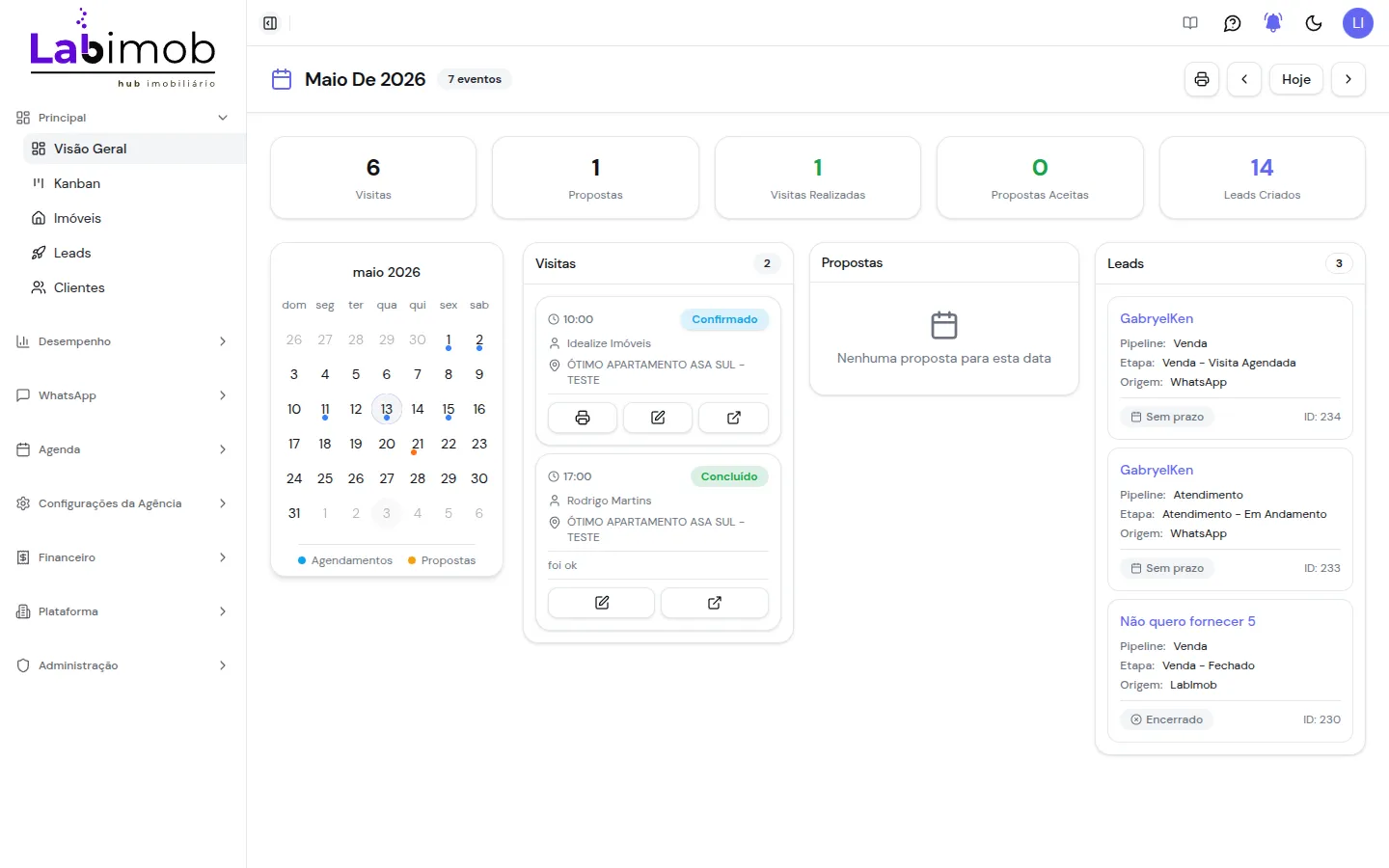Go to previous month arrow
This screenshot has width=1389, height=868.
1244,79
